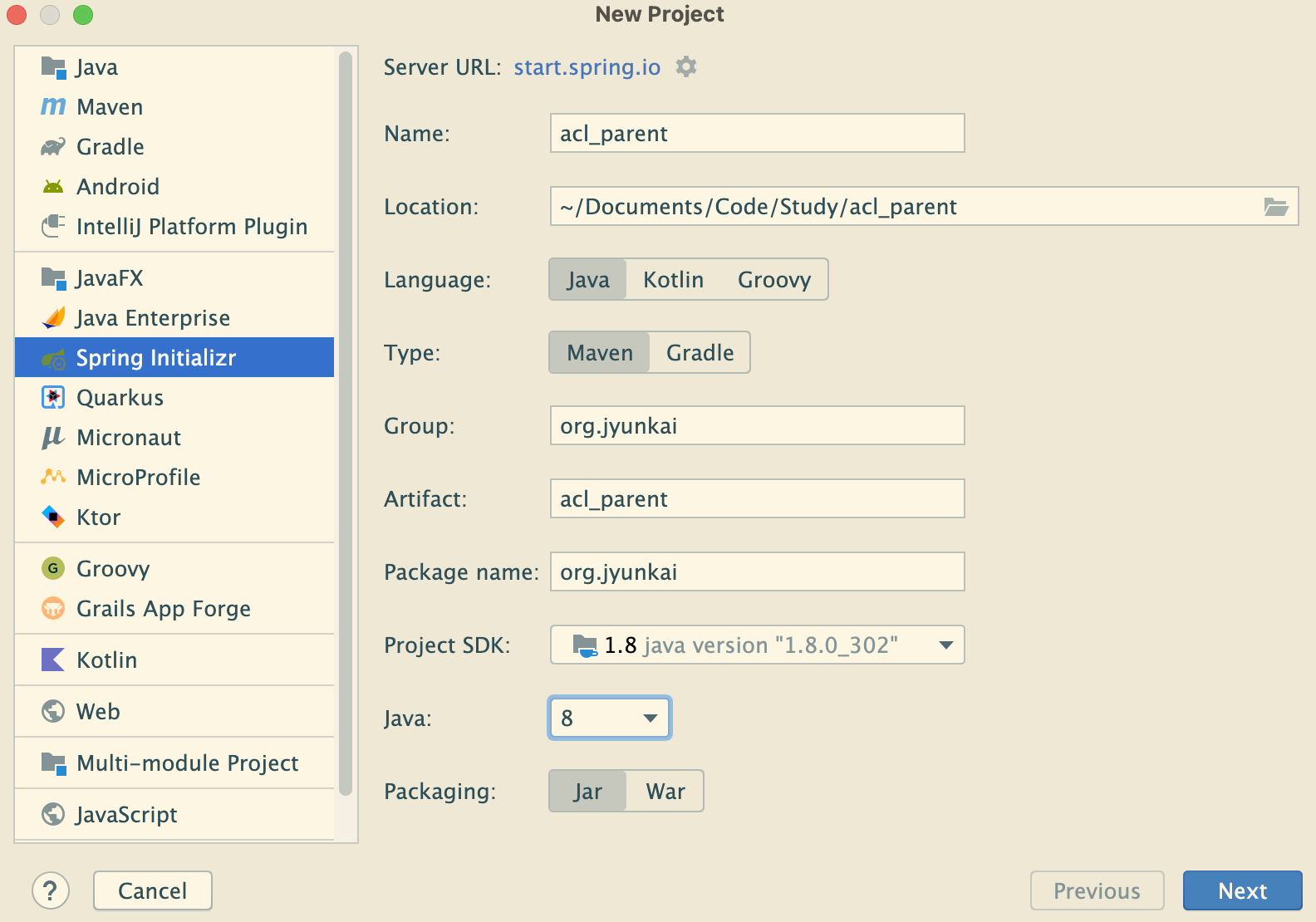Click into the Artifact text field
The image size is (1316, 922).
757,499
